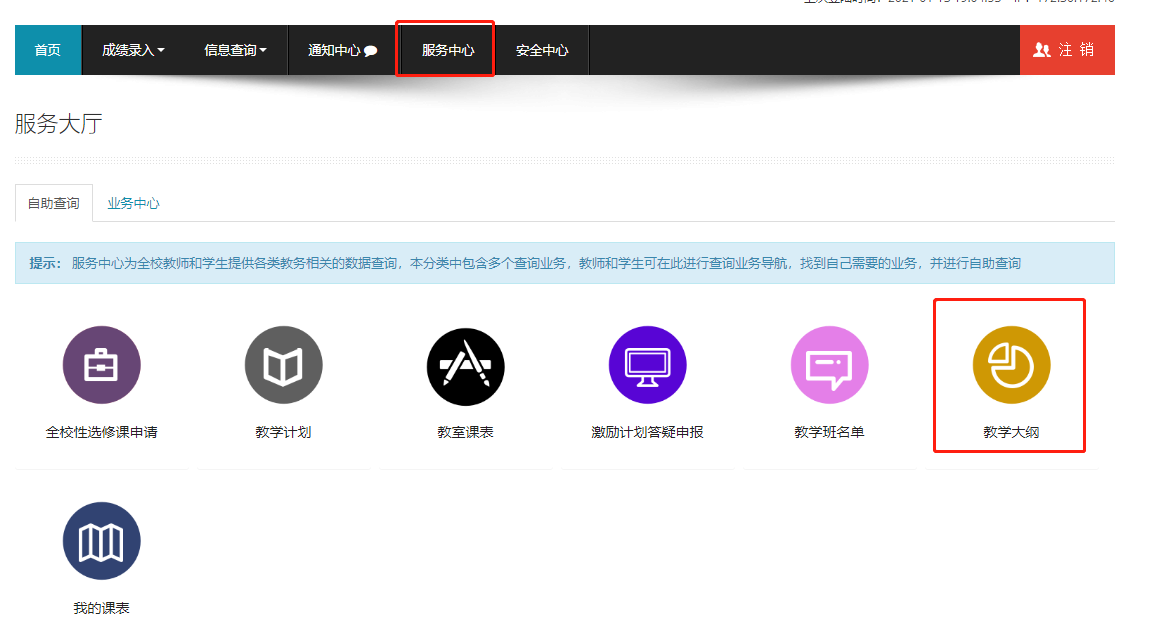Click the 教学大纲 text label

[x=1011, y=433]
